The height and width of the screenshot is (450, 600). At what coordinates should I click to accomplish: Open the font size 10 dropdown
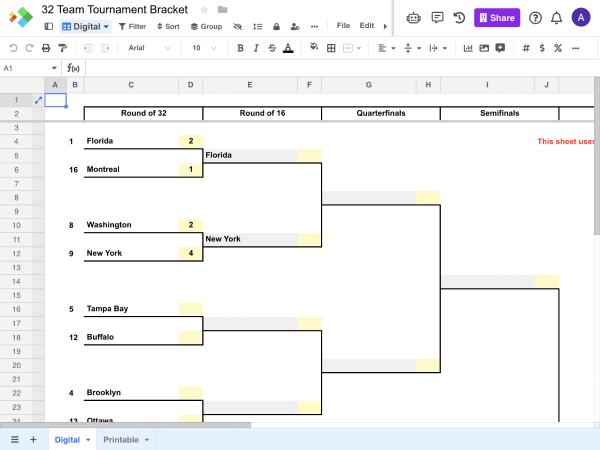[x=205, y=48]
